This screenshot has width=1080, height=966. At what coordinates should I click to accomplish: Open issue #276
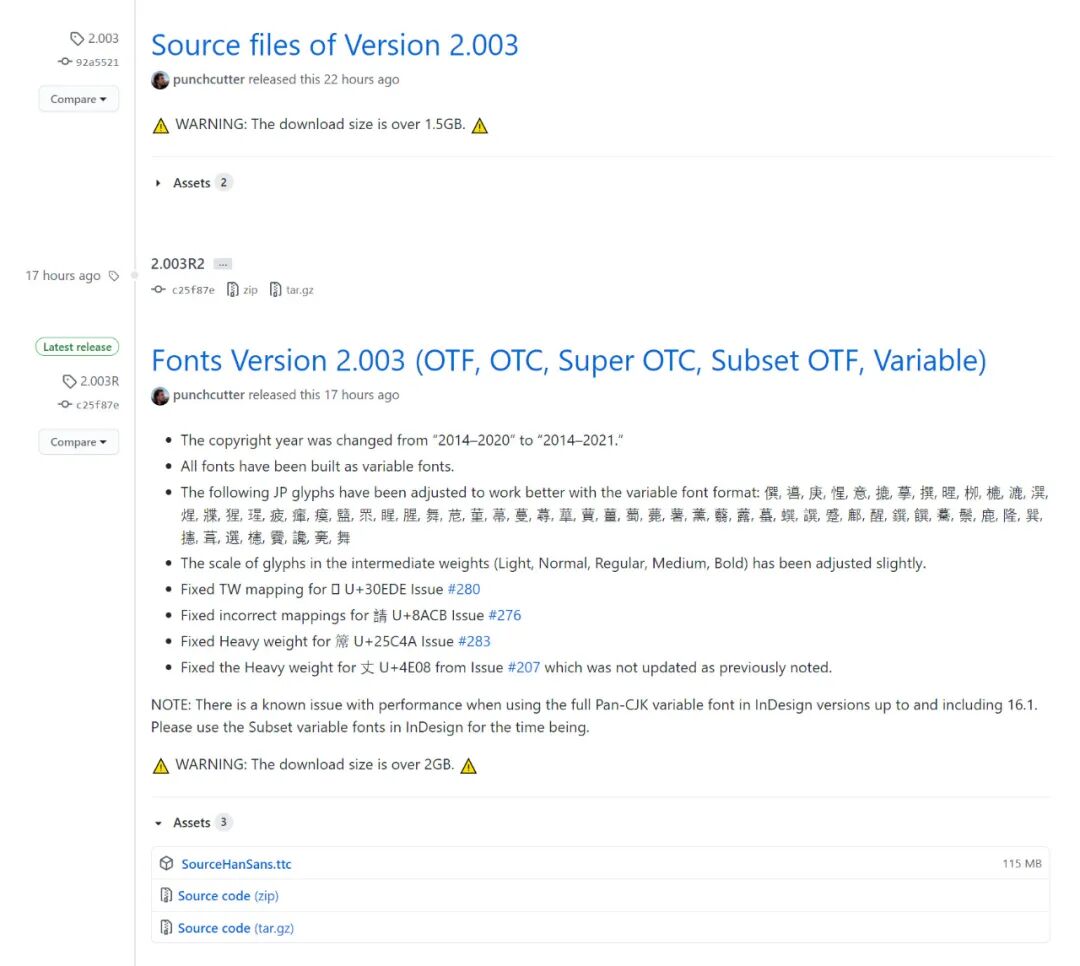pos(505,615)
